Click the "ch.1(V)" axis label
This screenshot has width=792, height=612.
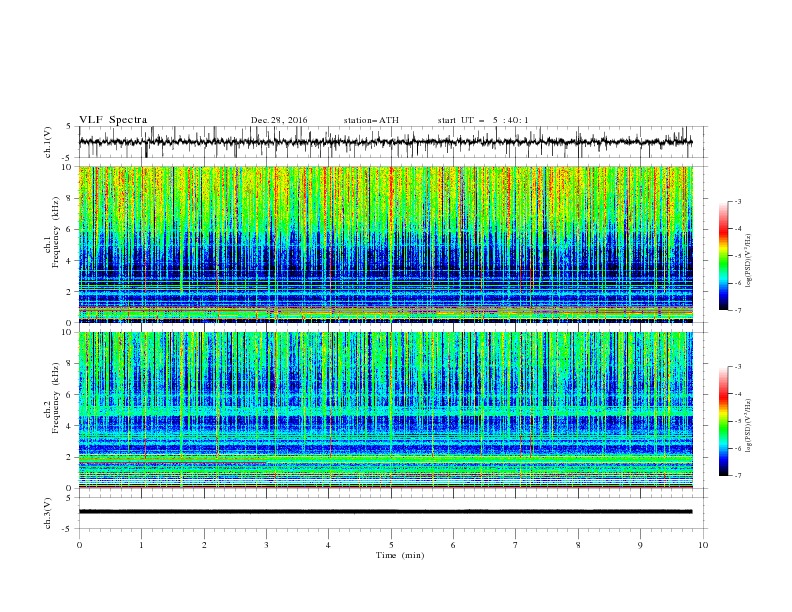[x=48, y=142]
